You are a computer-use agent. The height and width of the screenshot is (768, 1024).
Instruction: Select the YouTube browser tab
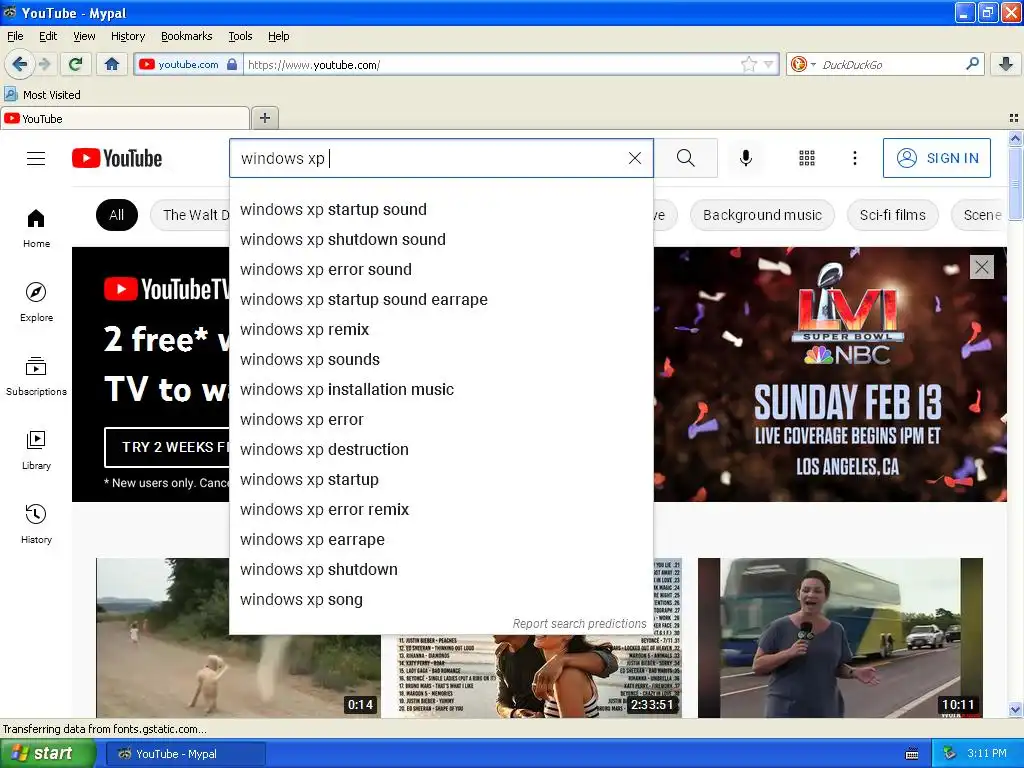coord(125,118)
